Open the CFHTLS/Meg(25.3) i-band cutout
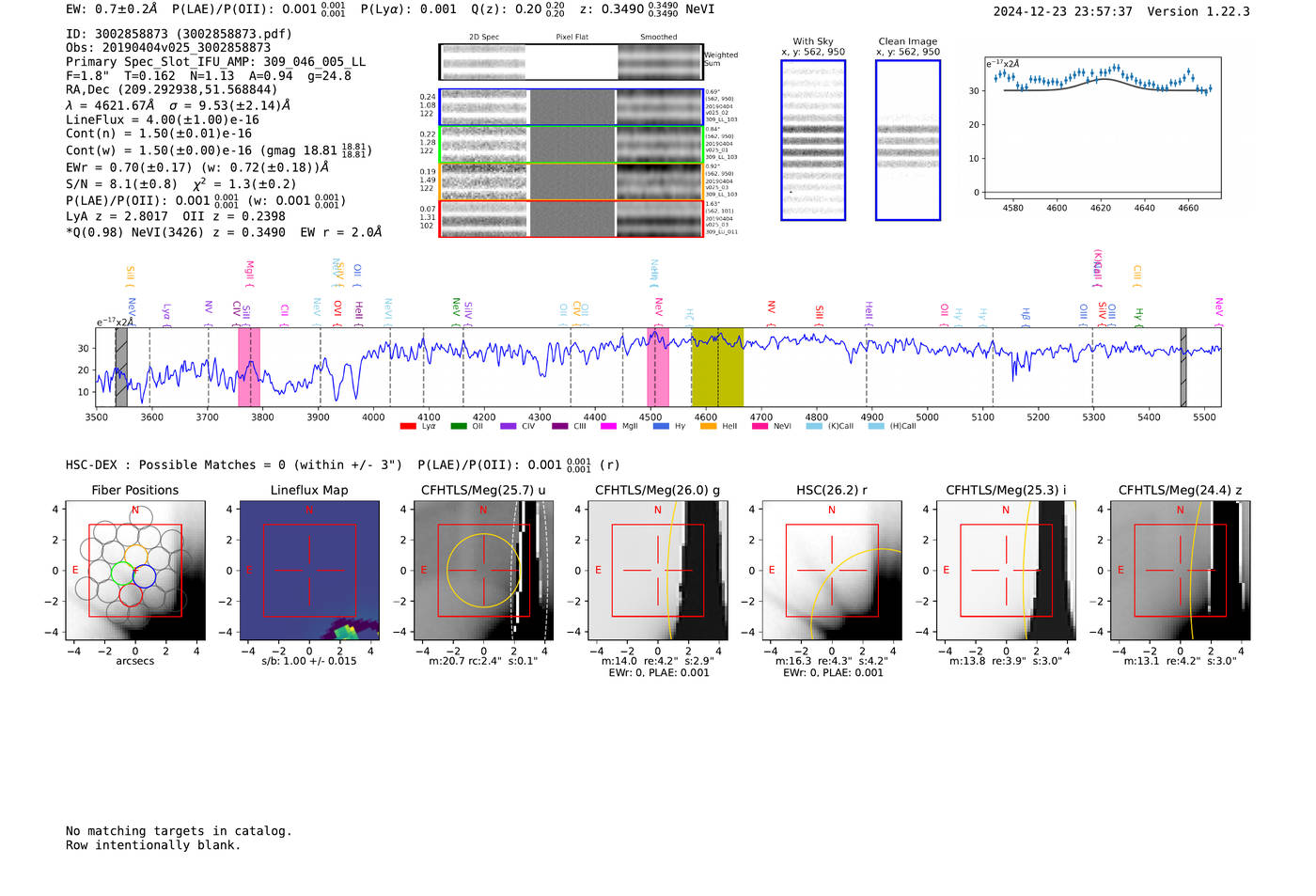The height and width of the screenshot is (896, 1316). pyautogui.click(x=1006, y=570)
